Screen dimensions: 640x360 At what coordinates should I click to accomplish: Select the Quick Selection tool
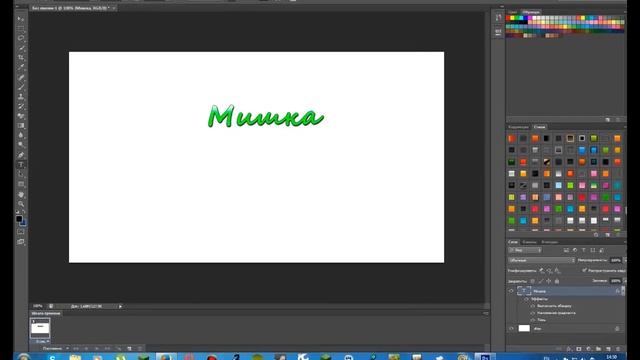(21, 48)
